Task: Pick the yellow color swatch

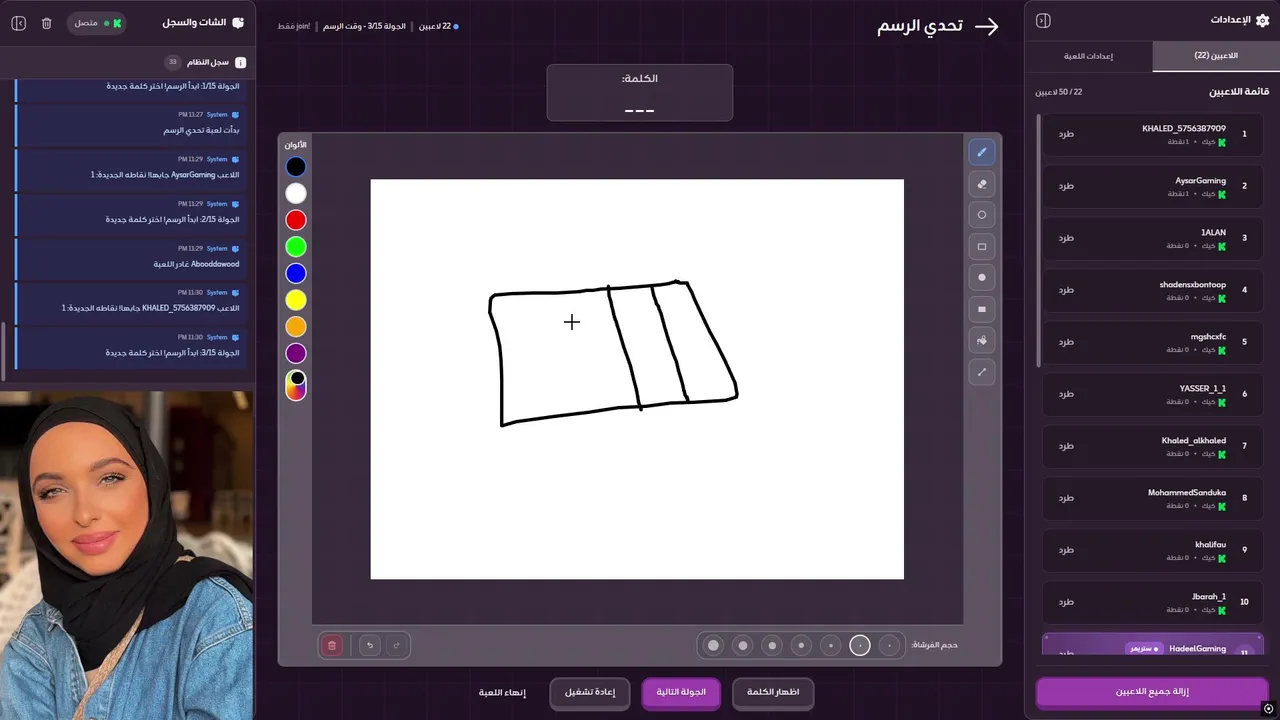Action: tap(296, 300)
